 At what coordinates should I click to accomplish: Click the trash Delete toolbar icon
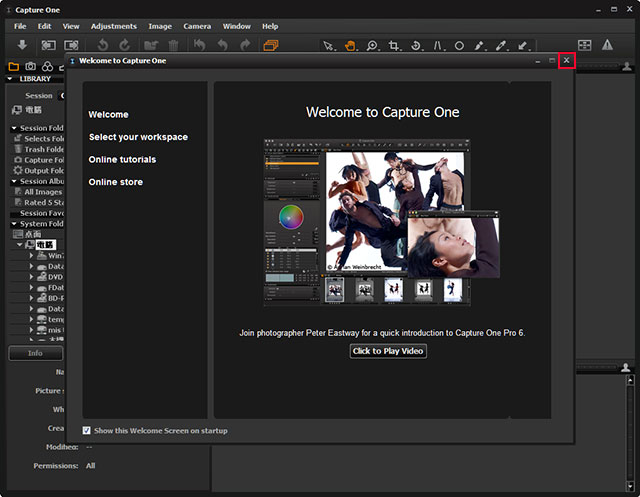pos(173,45)
